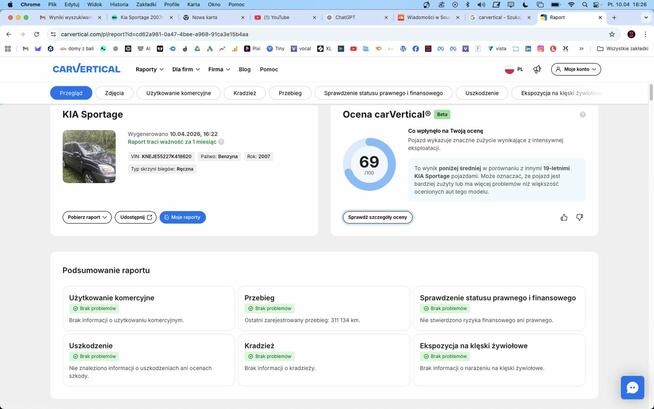The height and width of the screenshot is (409, 654).
Task: Click the blue Moje raporty button
Action: (183, 217)
